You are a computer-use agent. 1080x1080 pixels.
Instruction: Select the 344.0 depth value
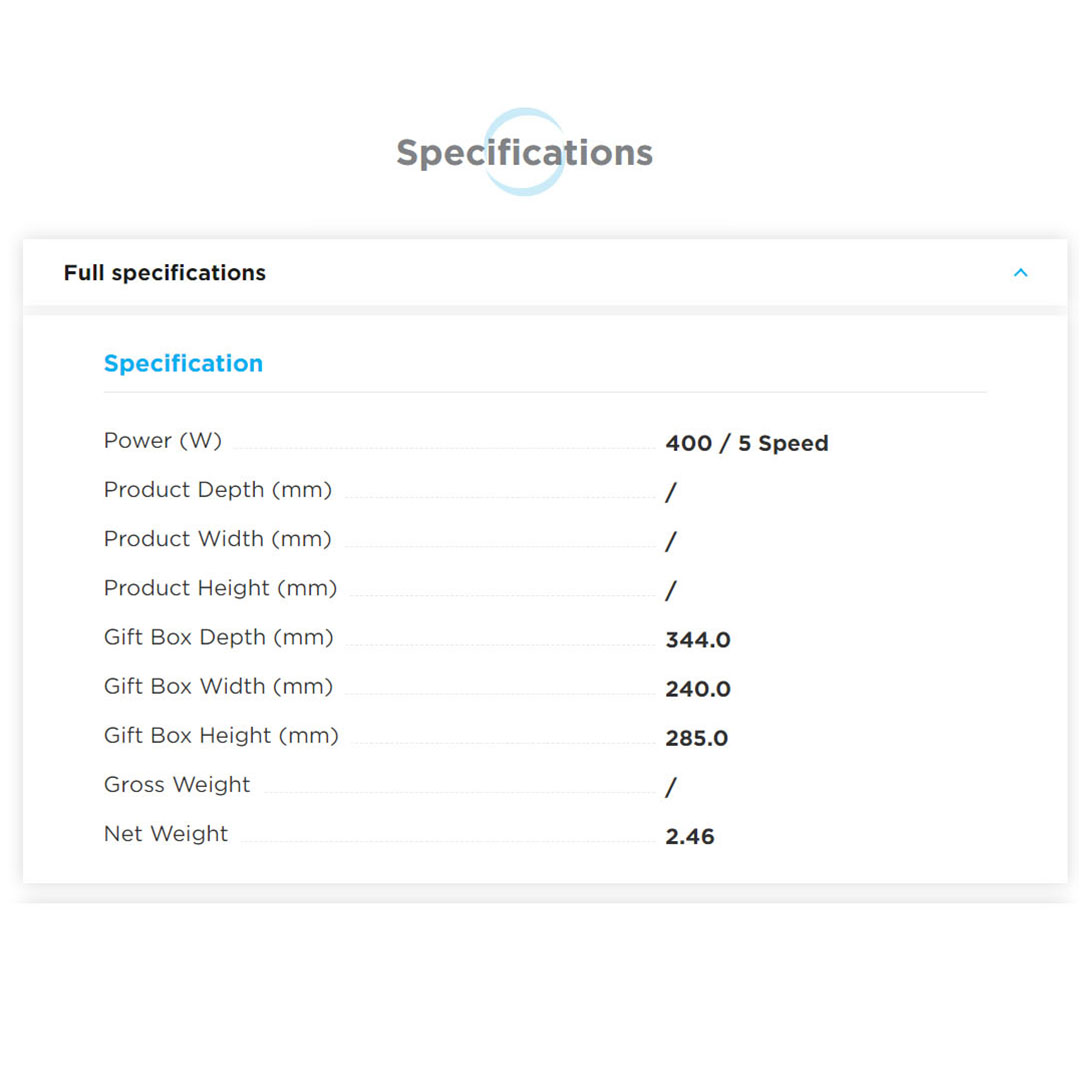[x=698, y=640]
